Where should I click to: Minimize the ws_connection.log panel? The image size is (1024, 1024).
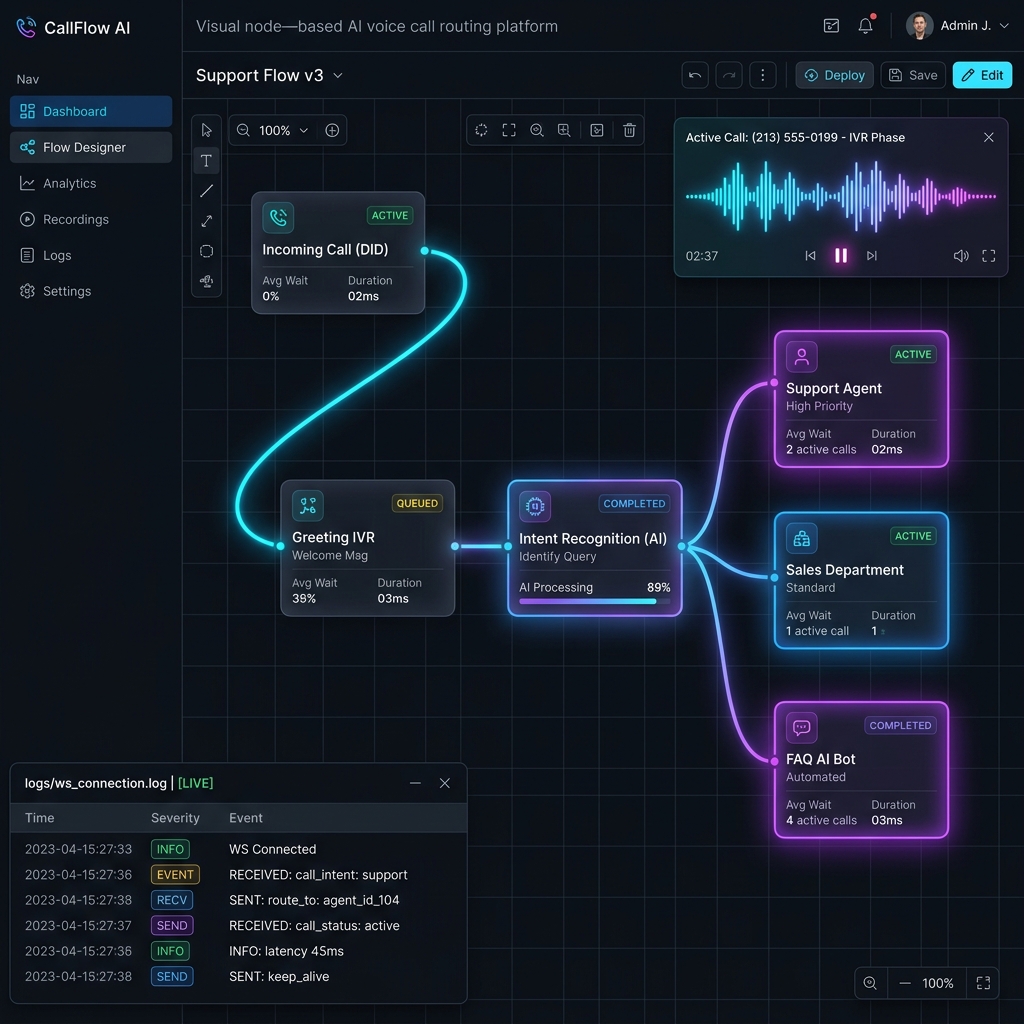click(x=415, y=783)
